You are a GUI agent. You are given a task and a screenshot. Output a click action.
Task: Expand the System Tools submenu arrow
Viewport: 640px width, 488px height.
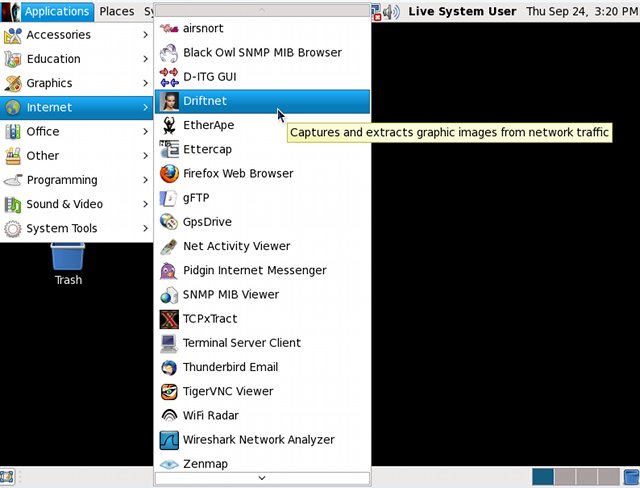(x=145, y=228)
